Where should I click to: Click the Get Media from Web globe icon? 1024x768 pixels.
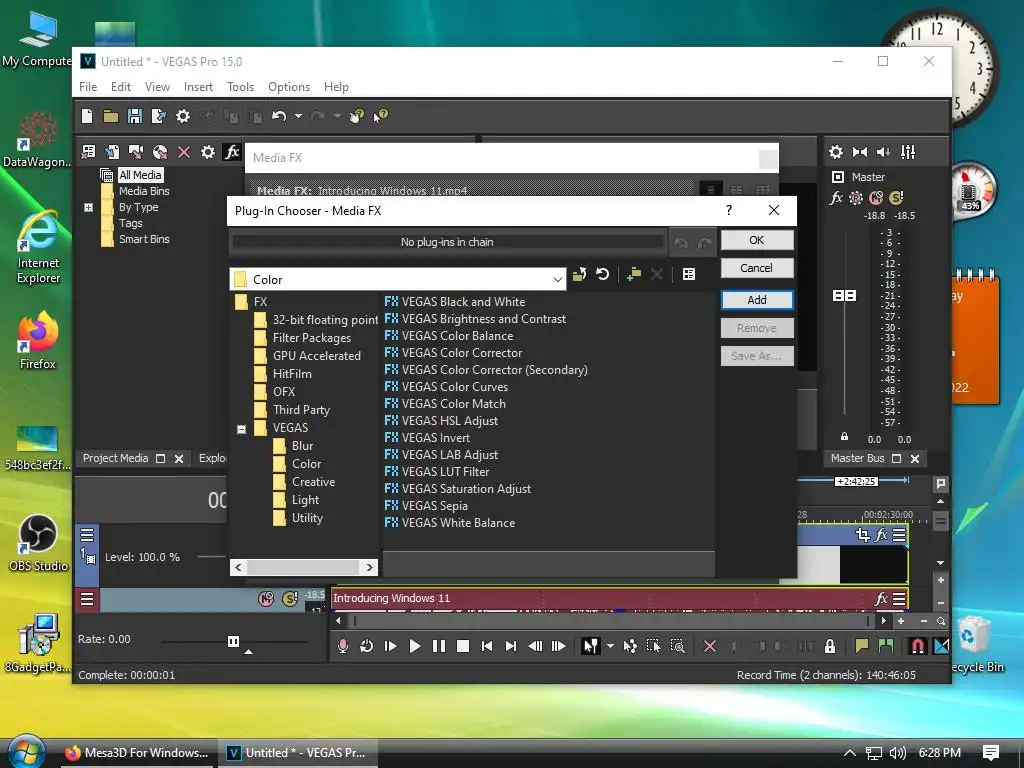tap(160, 152)
